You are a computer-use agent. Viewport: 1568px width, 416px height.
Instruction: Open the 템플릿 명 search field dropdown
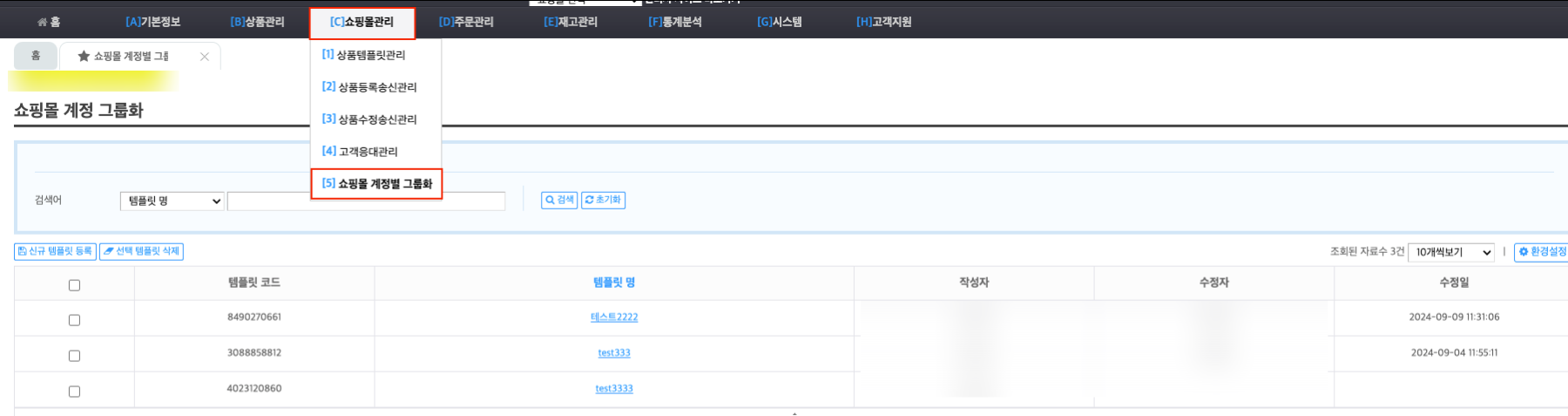172,201
